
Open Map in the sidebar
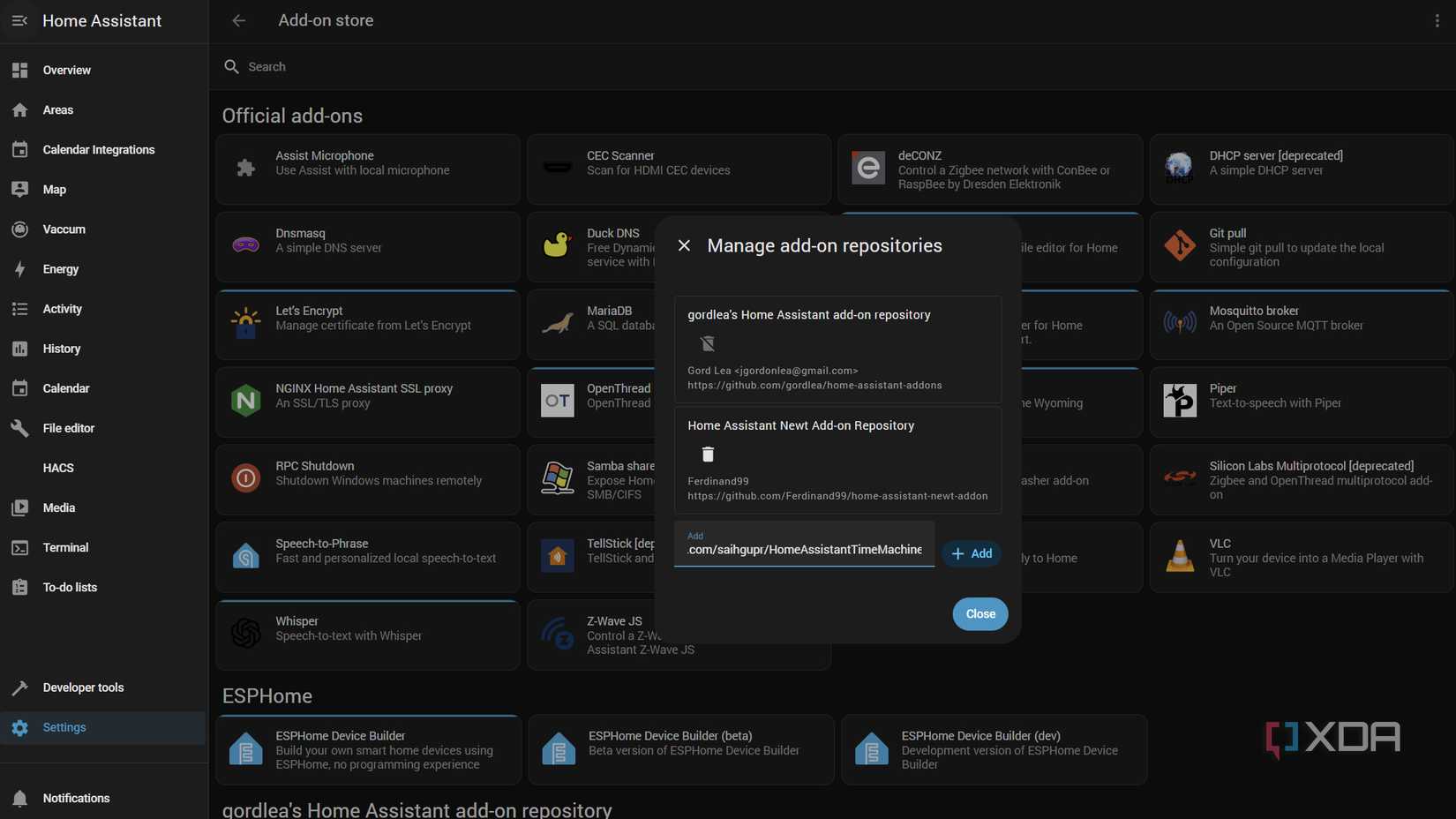click(x=104, y=189)
